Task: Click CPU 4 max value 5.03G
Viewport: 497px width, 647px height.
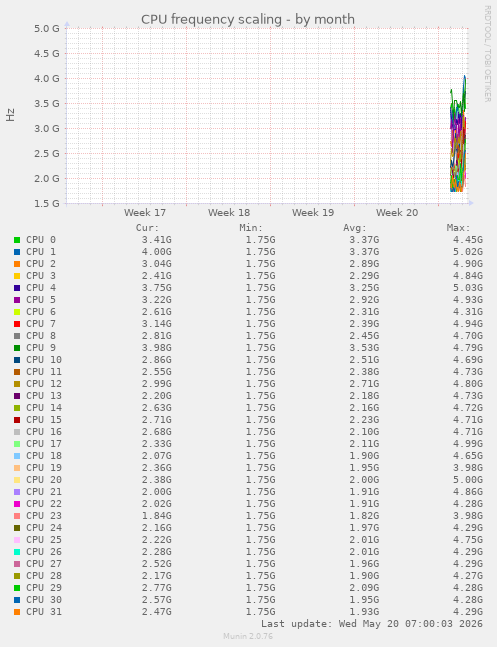Action: [468, 288]
